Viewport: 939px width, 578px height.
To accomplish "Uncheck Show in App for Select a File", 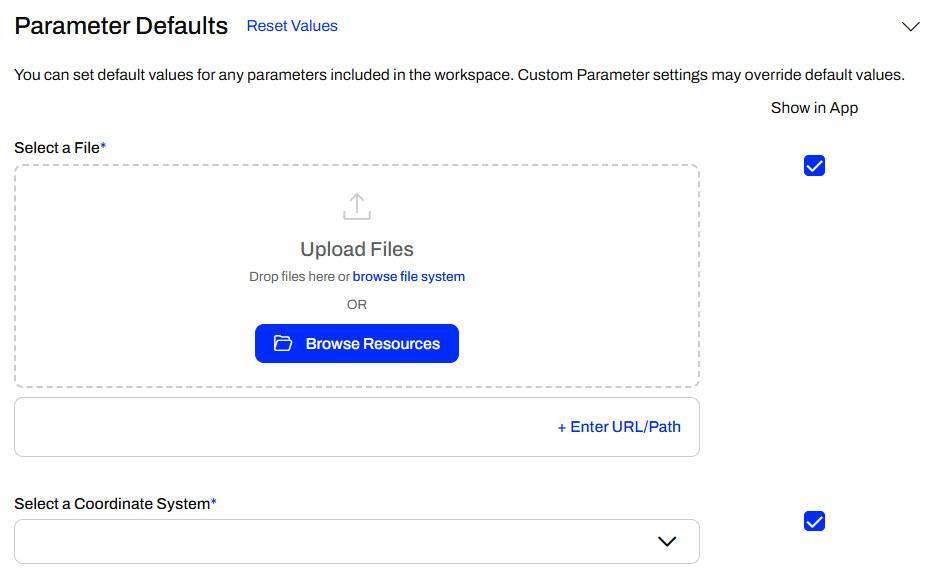I will point(814,166).
